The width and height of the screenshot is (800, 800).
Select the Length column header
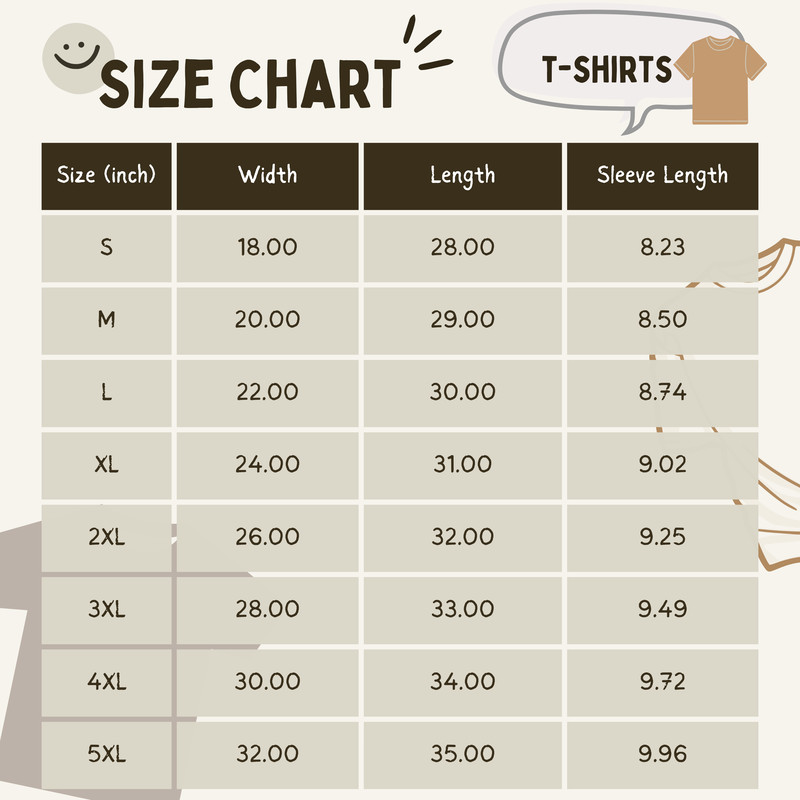[x=462, y=176]
